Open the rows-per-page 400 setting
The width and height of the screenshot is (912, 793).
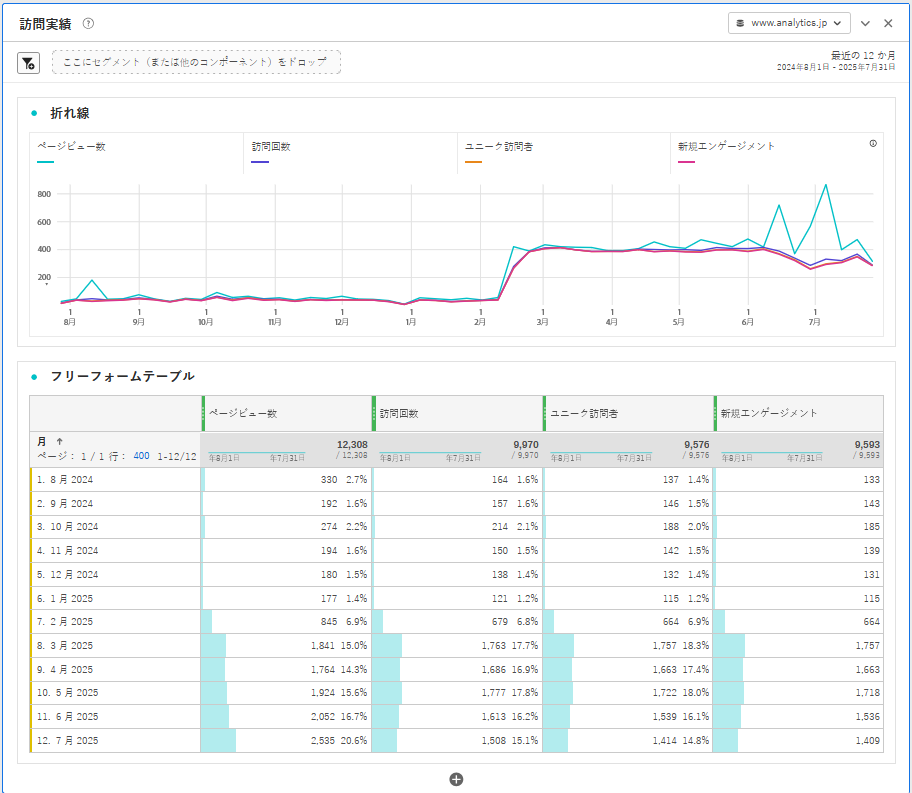[x=141, y=456]
